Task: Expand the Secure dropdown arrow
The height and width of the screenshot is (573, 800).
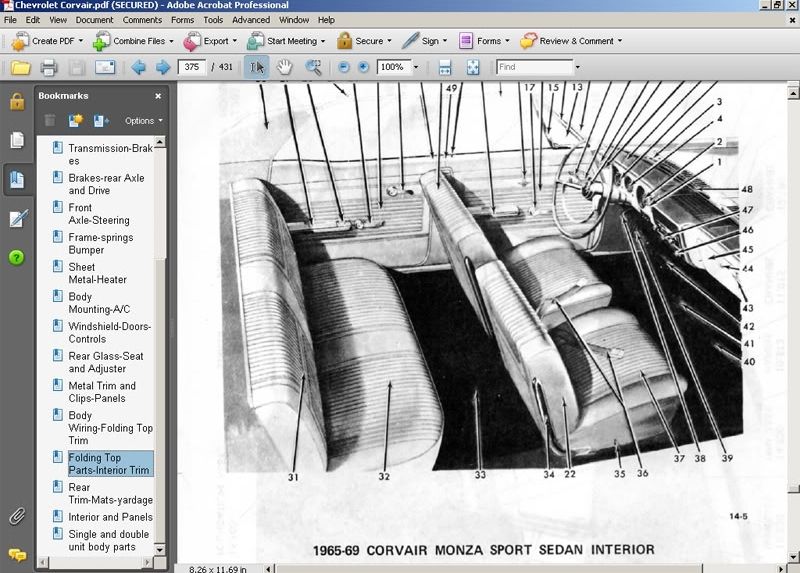Action: [389, 41]
